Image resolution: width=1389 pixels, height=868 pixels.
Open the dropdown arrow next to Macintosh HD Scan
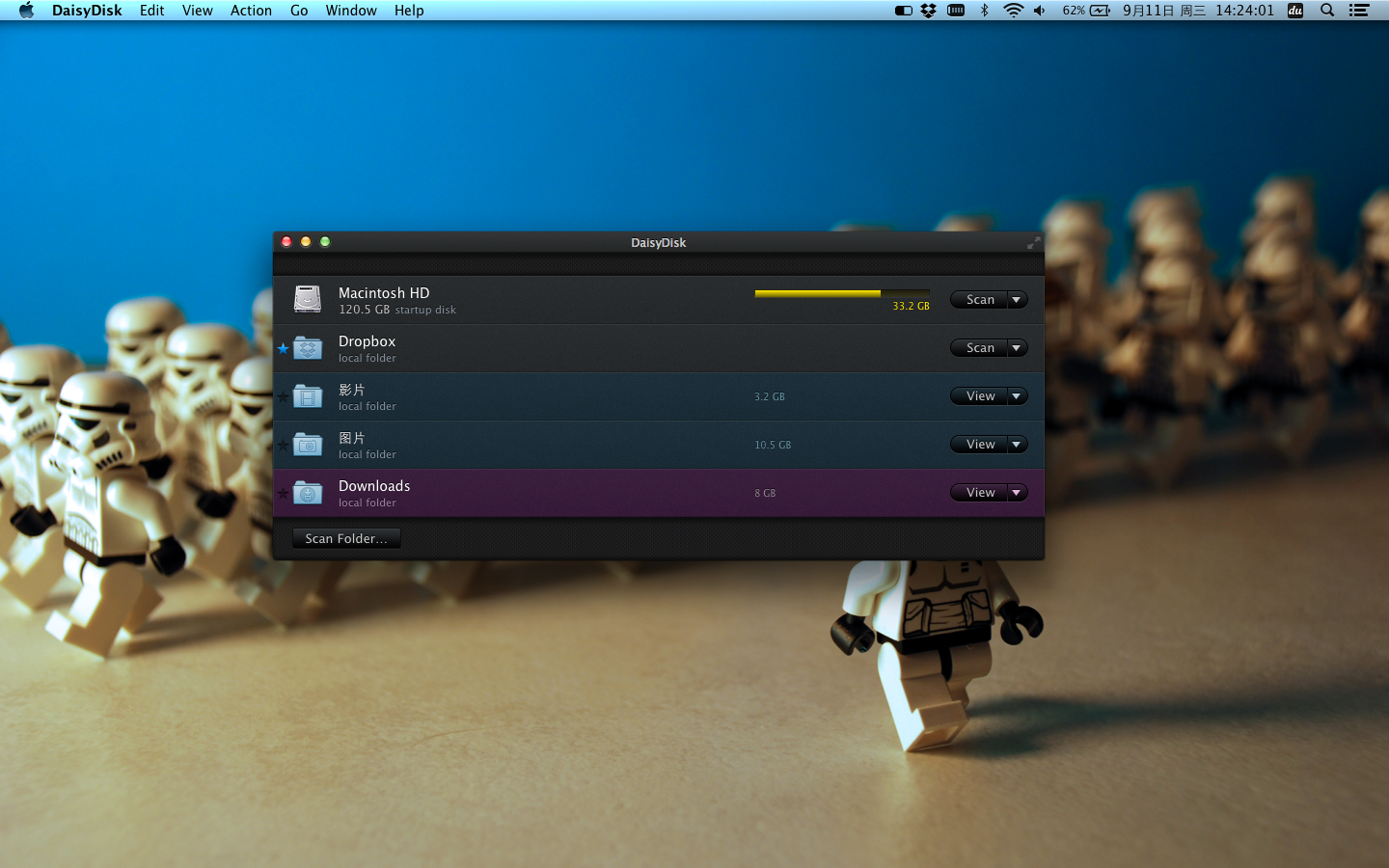click(x=1017, y=300)
